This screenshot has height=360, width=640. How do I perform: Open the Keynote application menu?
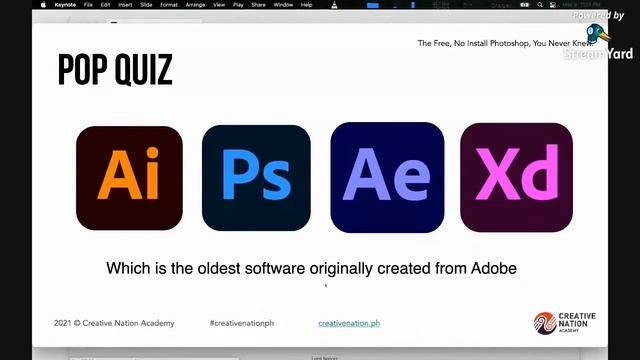pos(65,5)
